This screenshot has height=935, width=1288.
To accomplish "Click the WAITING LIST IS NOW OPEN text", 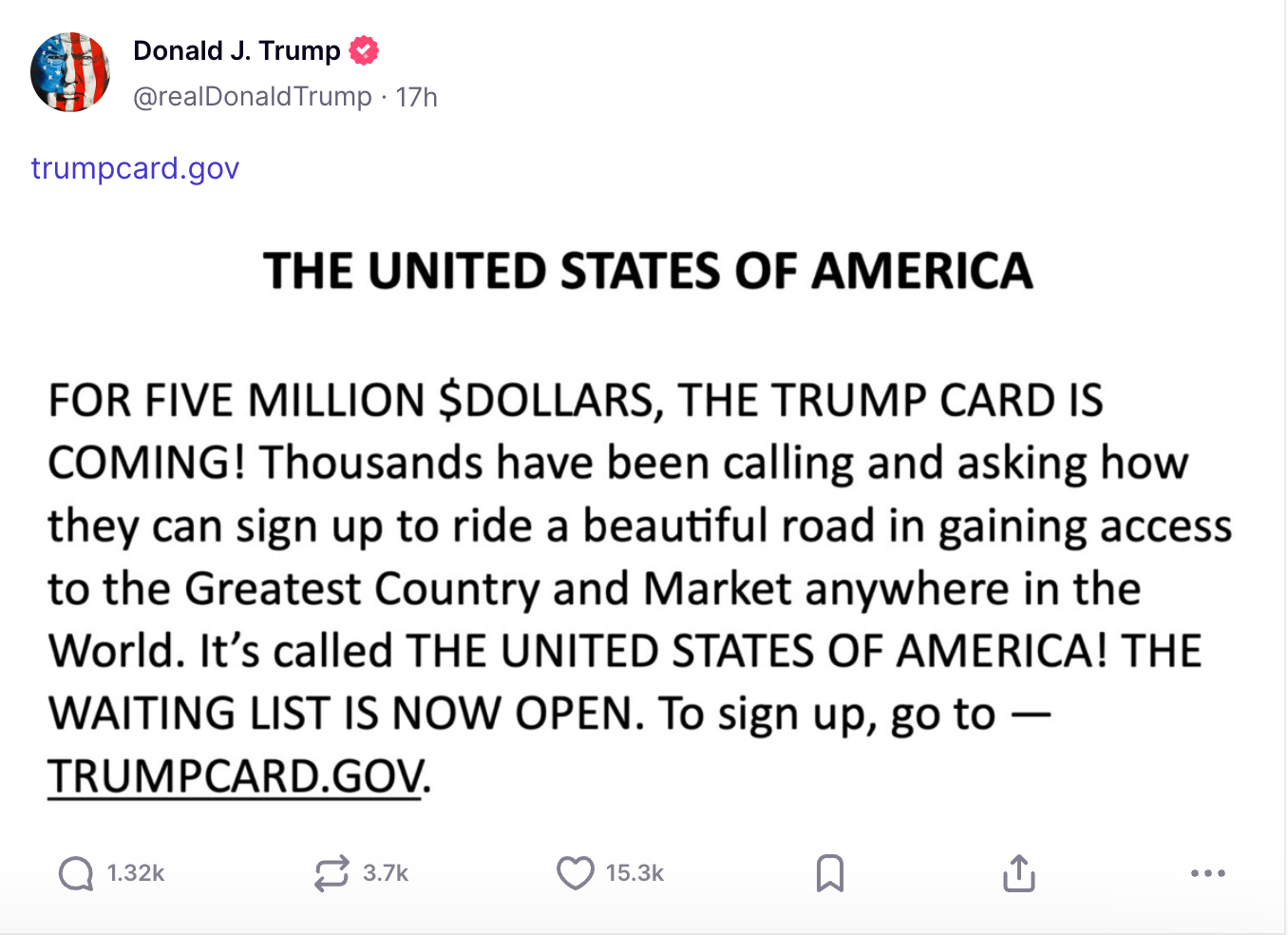I will pos(340,714).
